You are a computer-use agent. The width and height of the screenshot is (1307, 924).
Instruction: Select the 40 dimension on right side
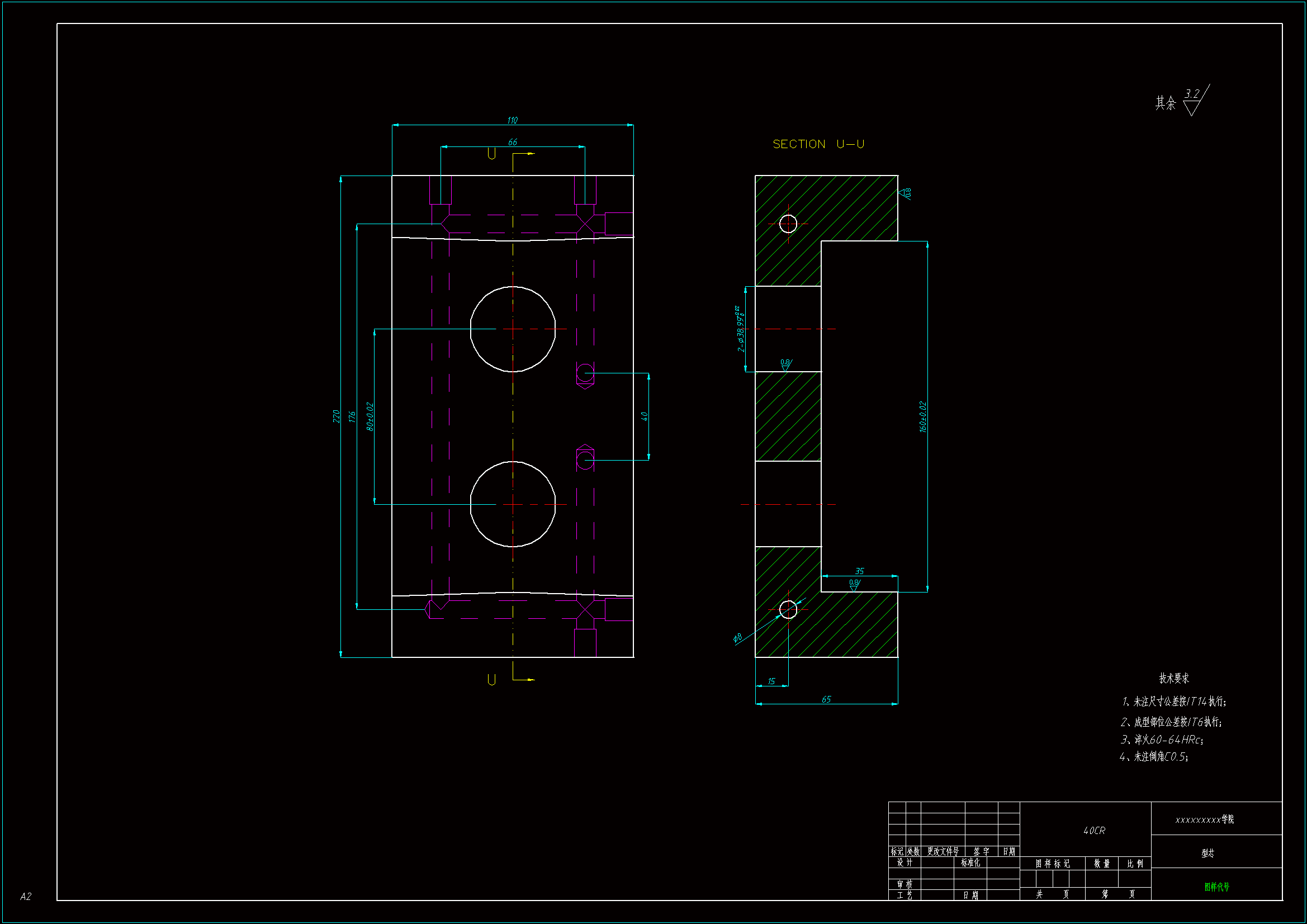(x=645, y=416)
